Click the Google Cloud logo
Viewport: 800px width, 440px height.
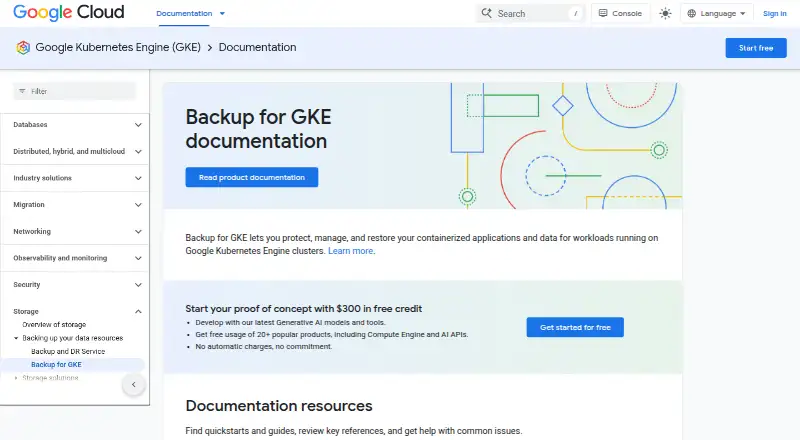[68, 12]
